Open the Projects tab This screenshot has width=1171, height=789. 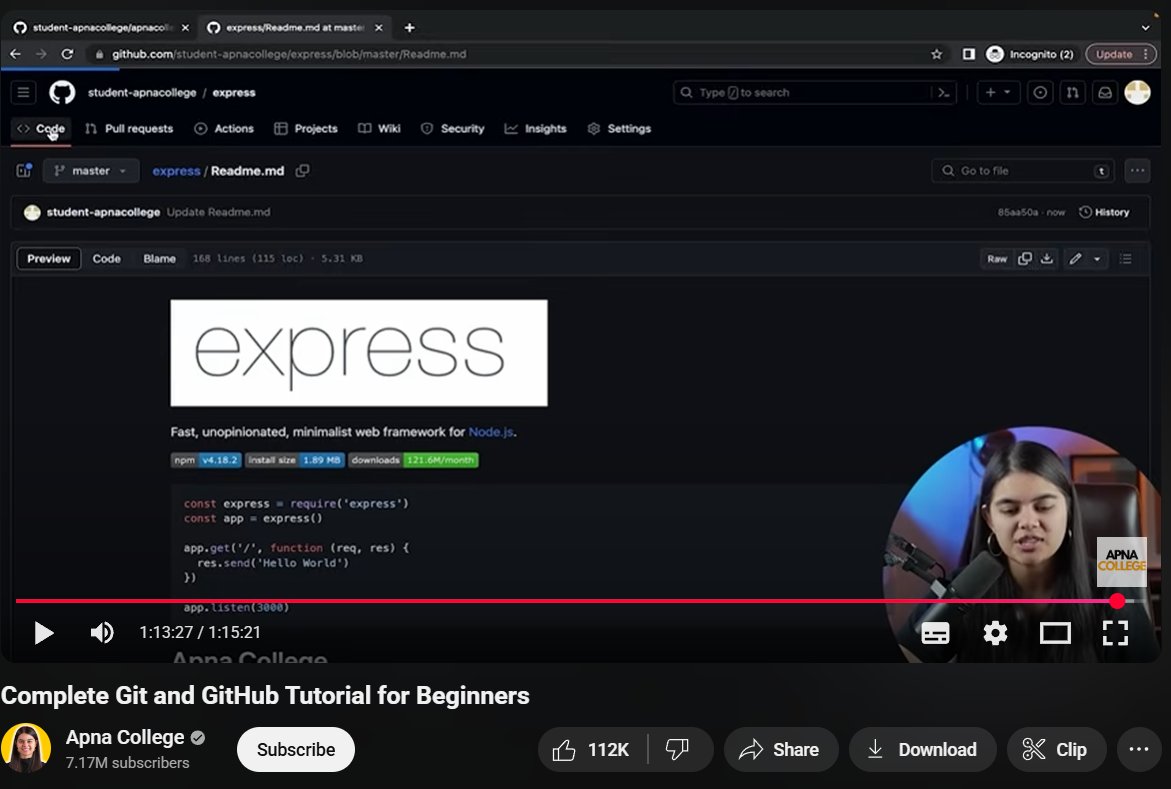306,129
